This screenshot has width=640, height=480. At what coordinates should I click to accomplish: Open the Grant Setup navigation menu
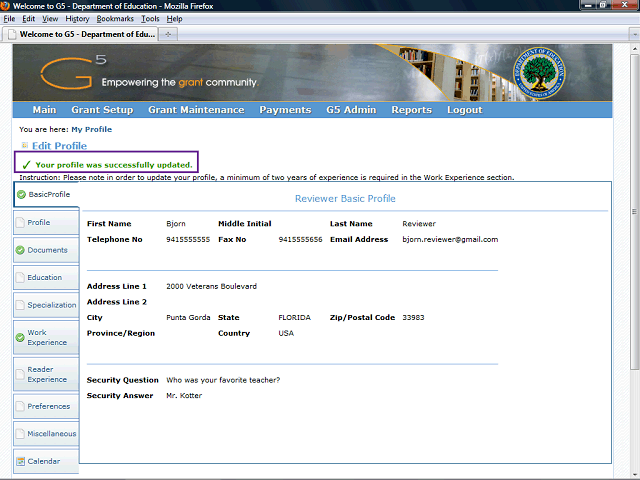(102, 110)
